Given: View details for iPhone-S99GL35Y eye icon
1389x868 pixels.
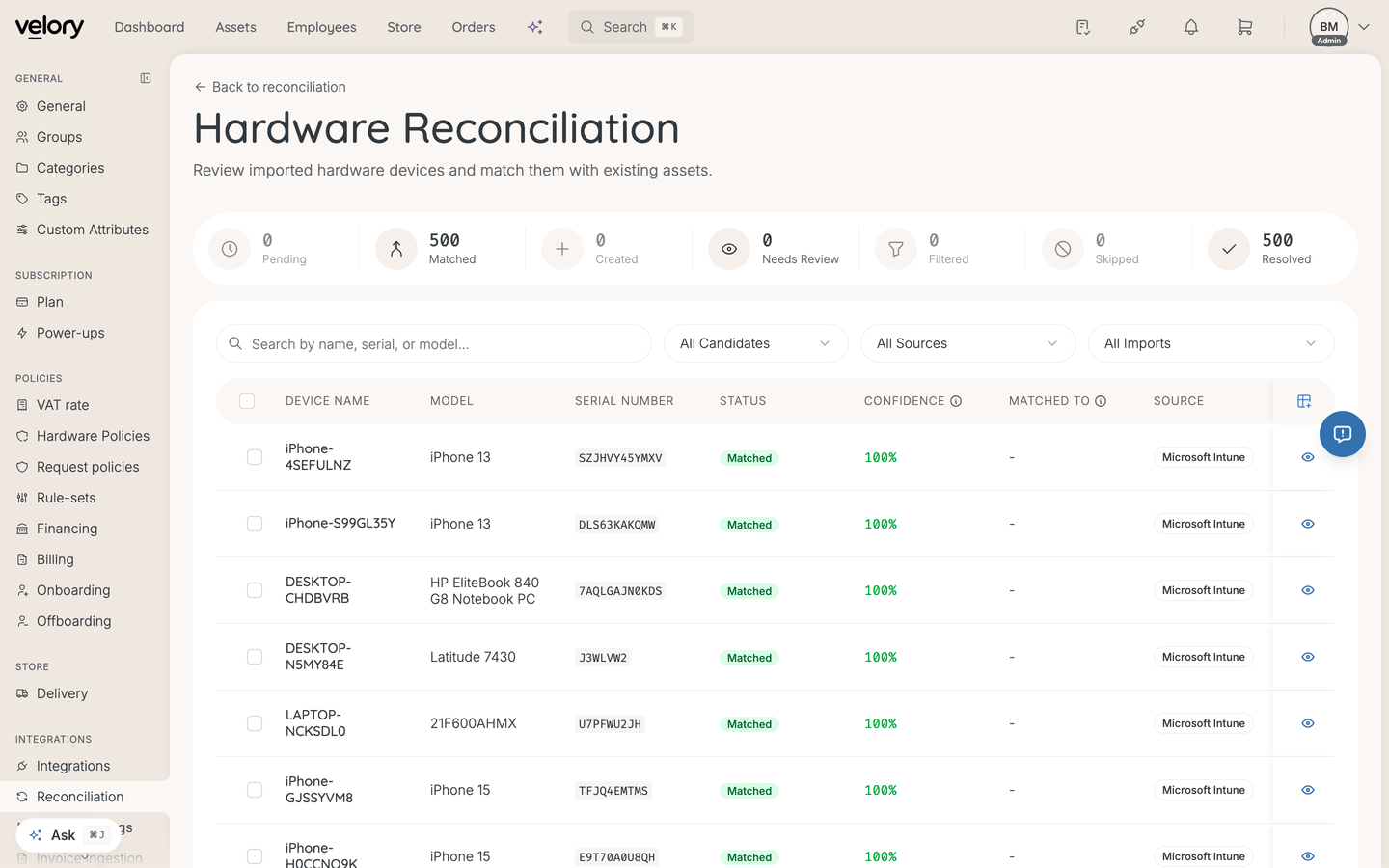Looking at the screenshot, I should (1308, 524).
